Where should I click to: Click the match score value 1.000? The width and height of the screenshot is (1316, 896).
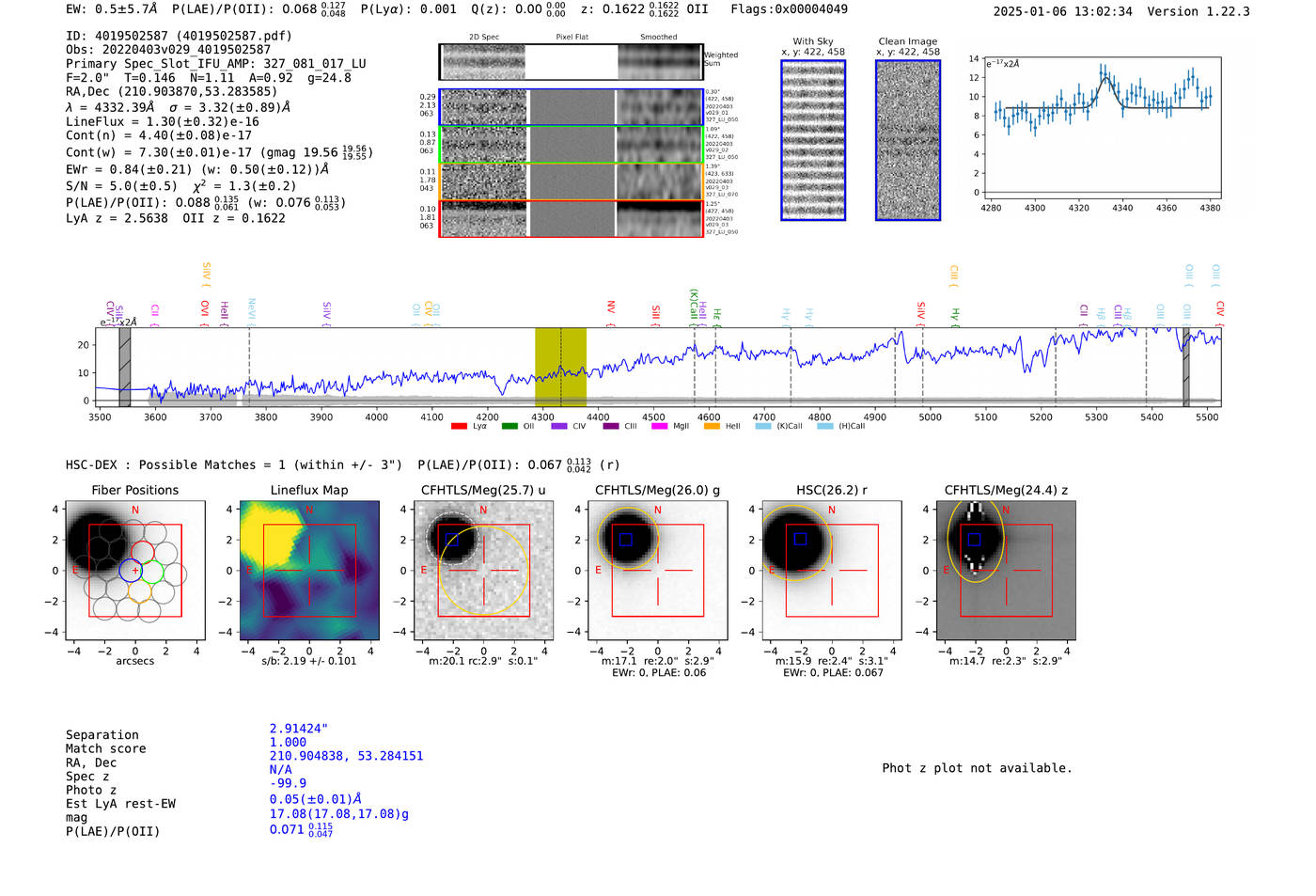click(x=288, y=742)
